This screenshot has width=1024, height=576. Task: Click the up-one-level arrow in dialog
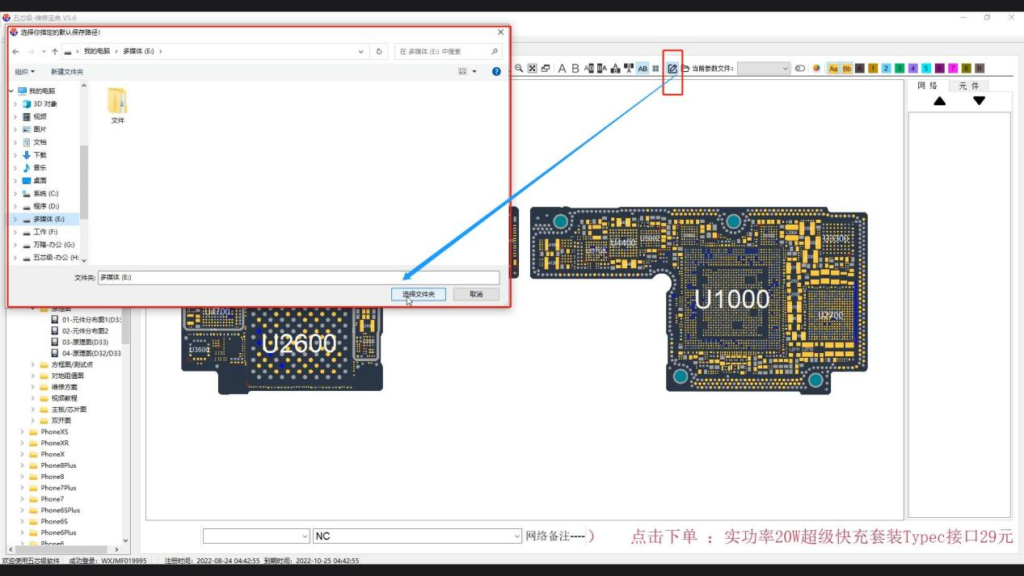pyautogui.click(x=55, y=51)
